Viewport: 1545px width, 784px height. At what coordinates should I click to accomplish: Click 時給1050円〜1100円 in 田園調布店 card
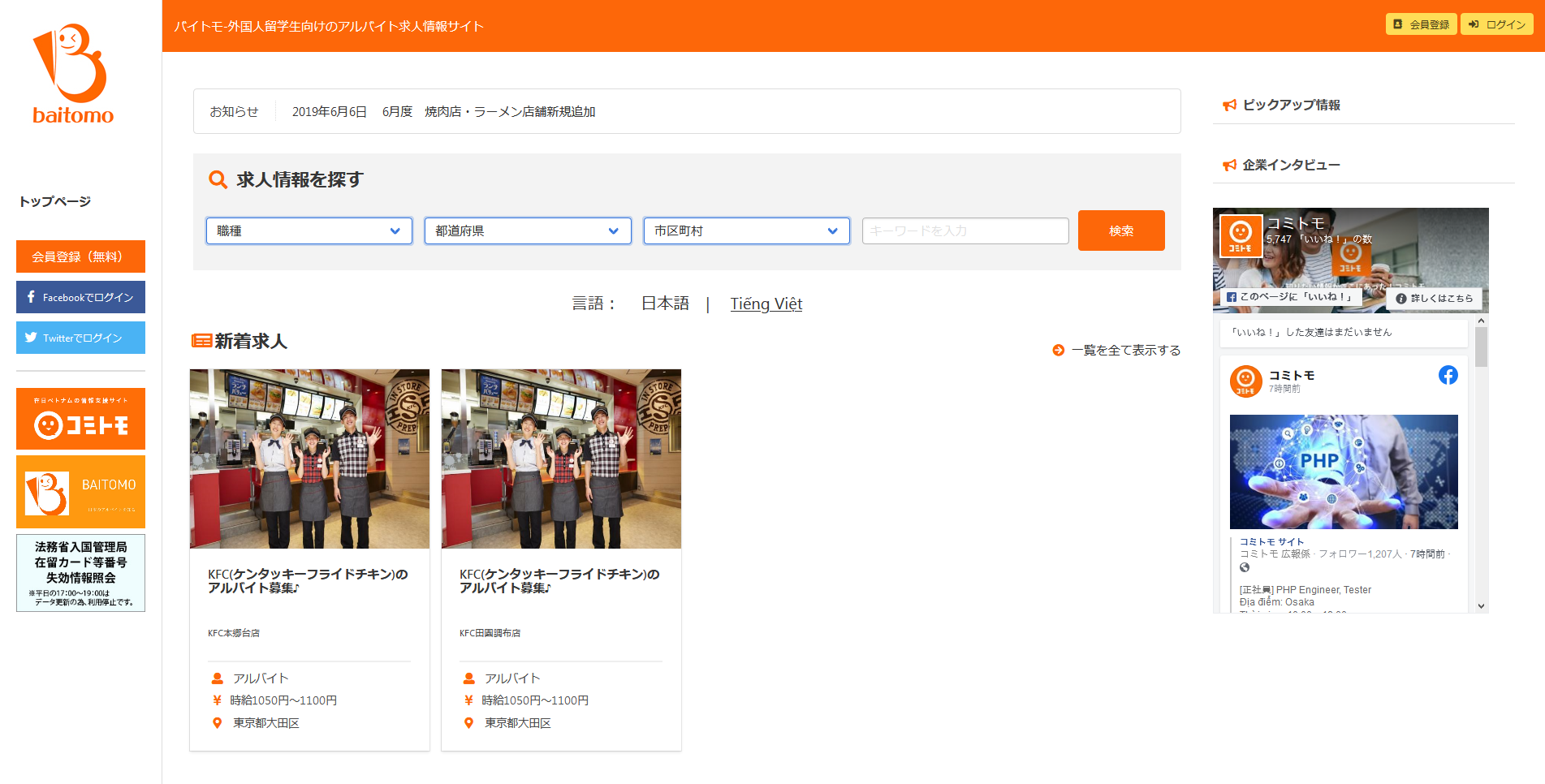[x=535, y=700]
